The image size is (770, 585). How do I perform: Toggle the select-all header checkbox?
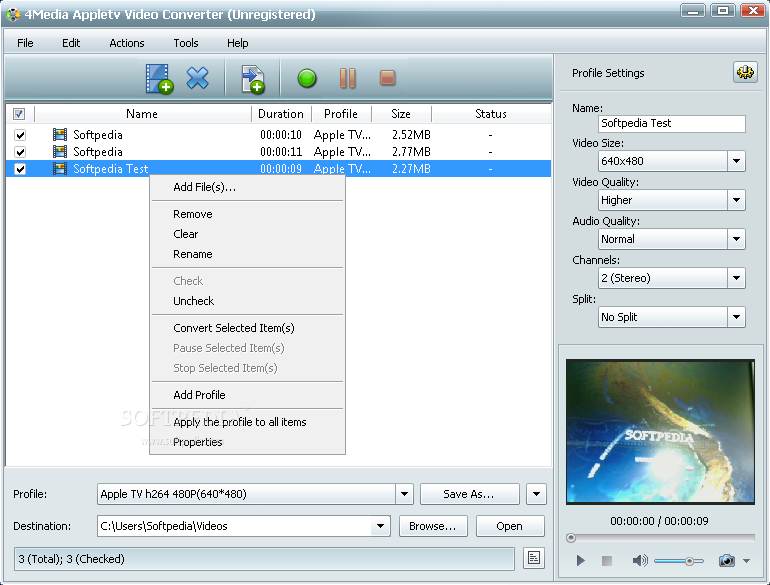click(19, 114)
